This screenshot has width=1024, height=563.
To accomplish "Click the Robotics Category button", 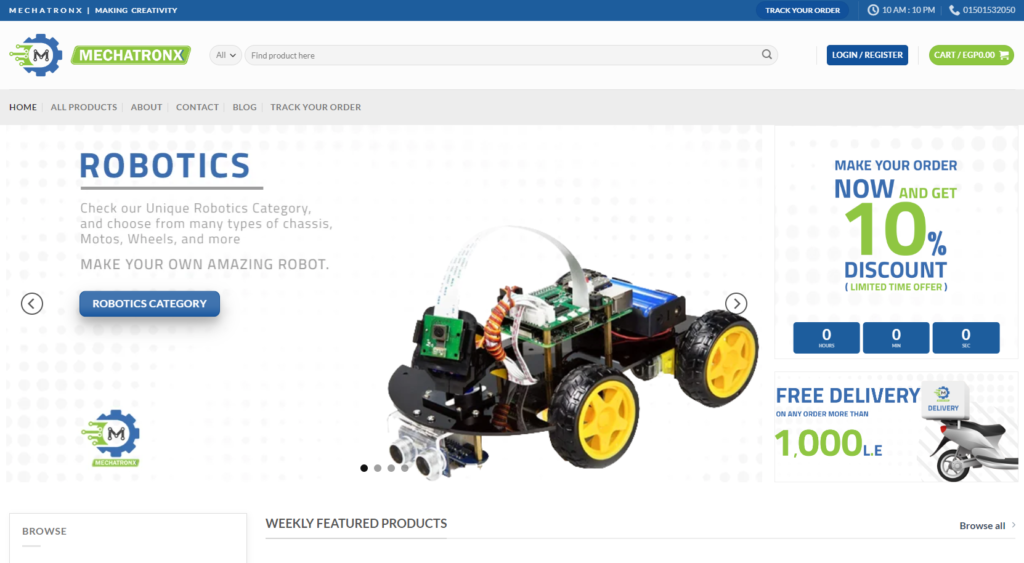I will coord(149,303).
